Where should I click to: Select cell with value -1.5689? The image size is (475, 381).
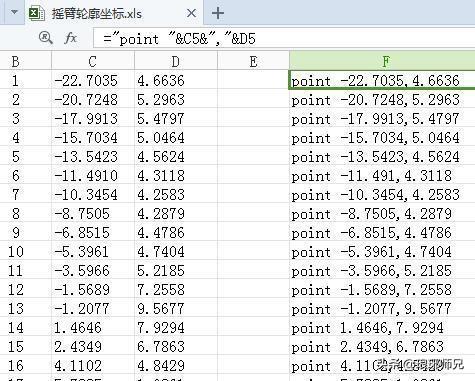[x=93, y=289]
